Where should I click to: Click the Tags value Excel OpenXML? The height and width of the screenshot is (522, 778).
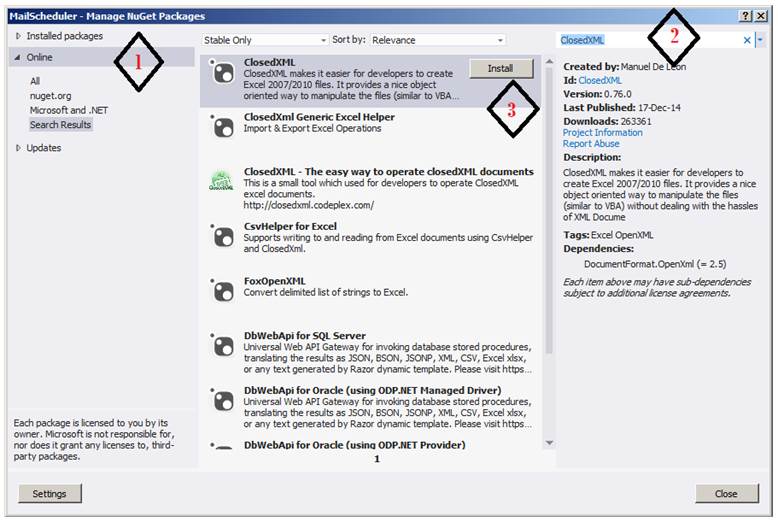(x=622, y=235)
